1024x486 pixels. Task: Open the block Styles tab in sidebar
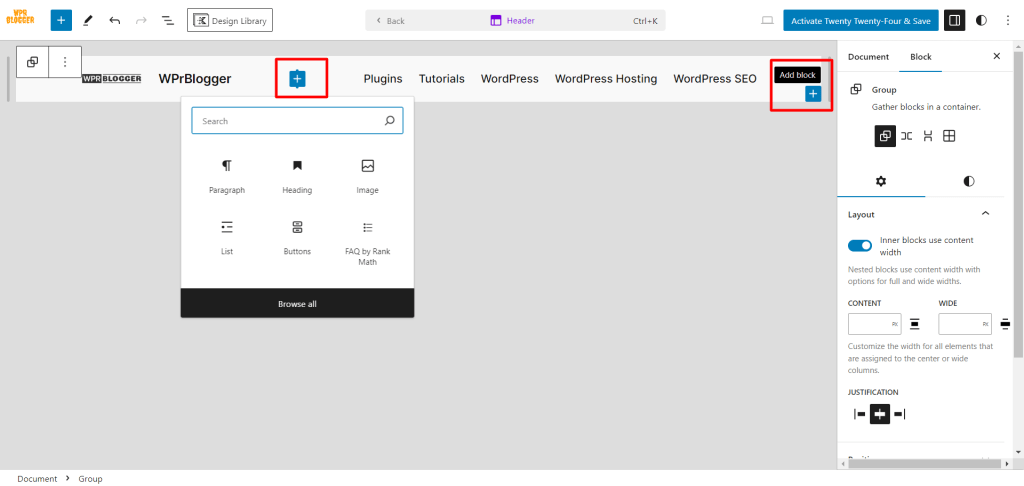click(969, 181)
